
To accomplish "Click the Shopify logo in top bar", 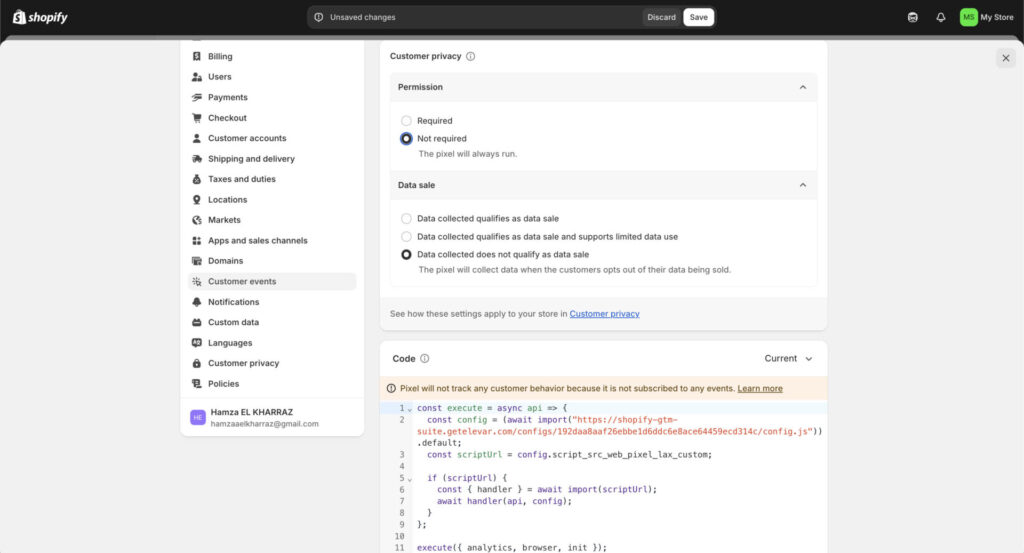I will pyautogui.click(x=40, y=17).
